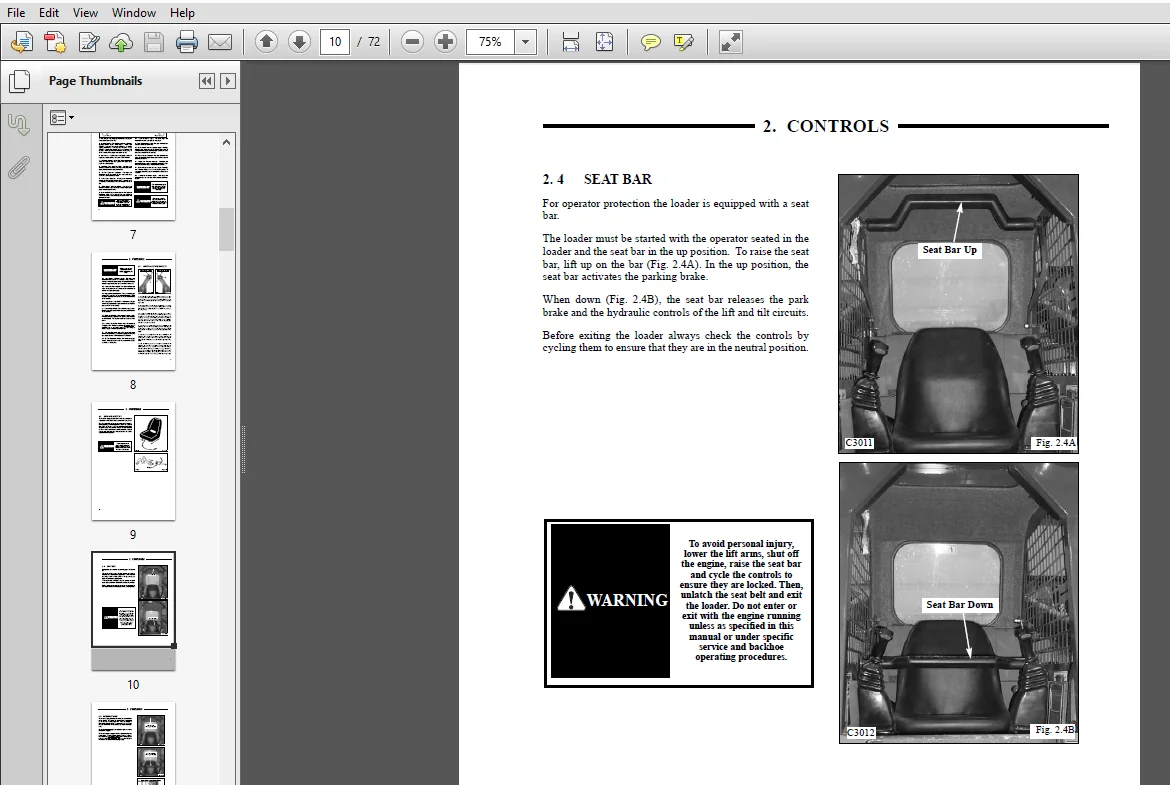The height and width of the screenshot is (785, 1170).
Task: Click the fit width scrolling mode icon
Action: tap(571, 42)
